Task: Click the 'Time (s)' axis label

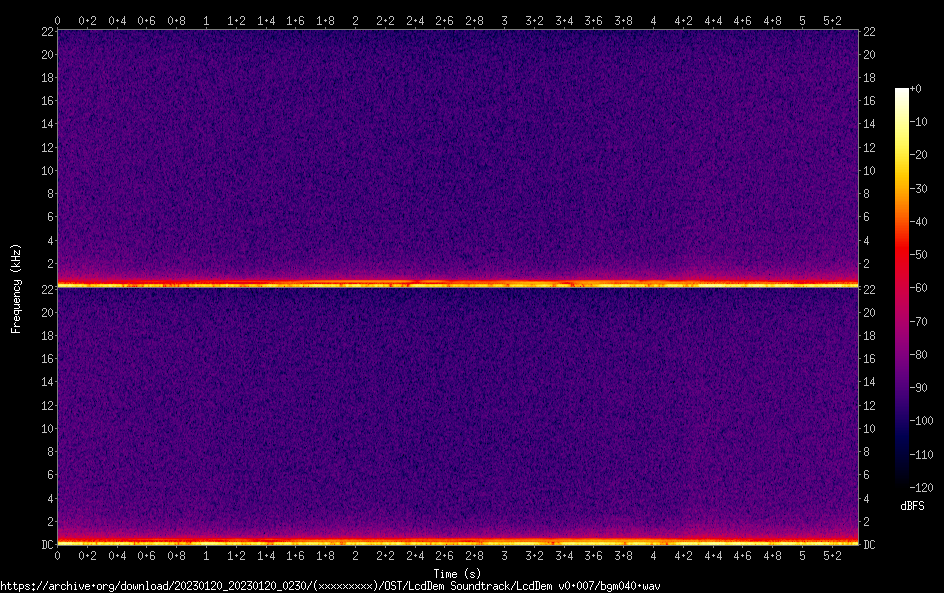Action: click(x=458, y=574)
